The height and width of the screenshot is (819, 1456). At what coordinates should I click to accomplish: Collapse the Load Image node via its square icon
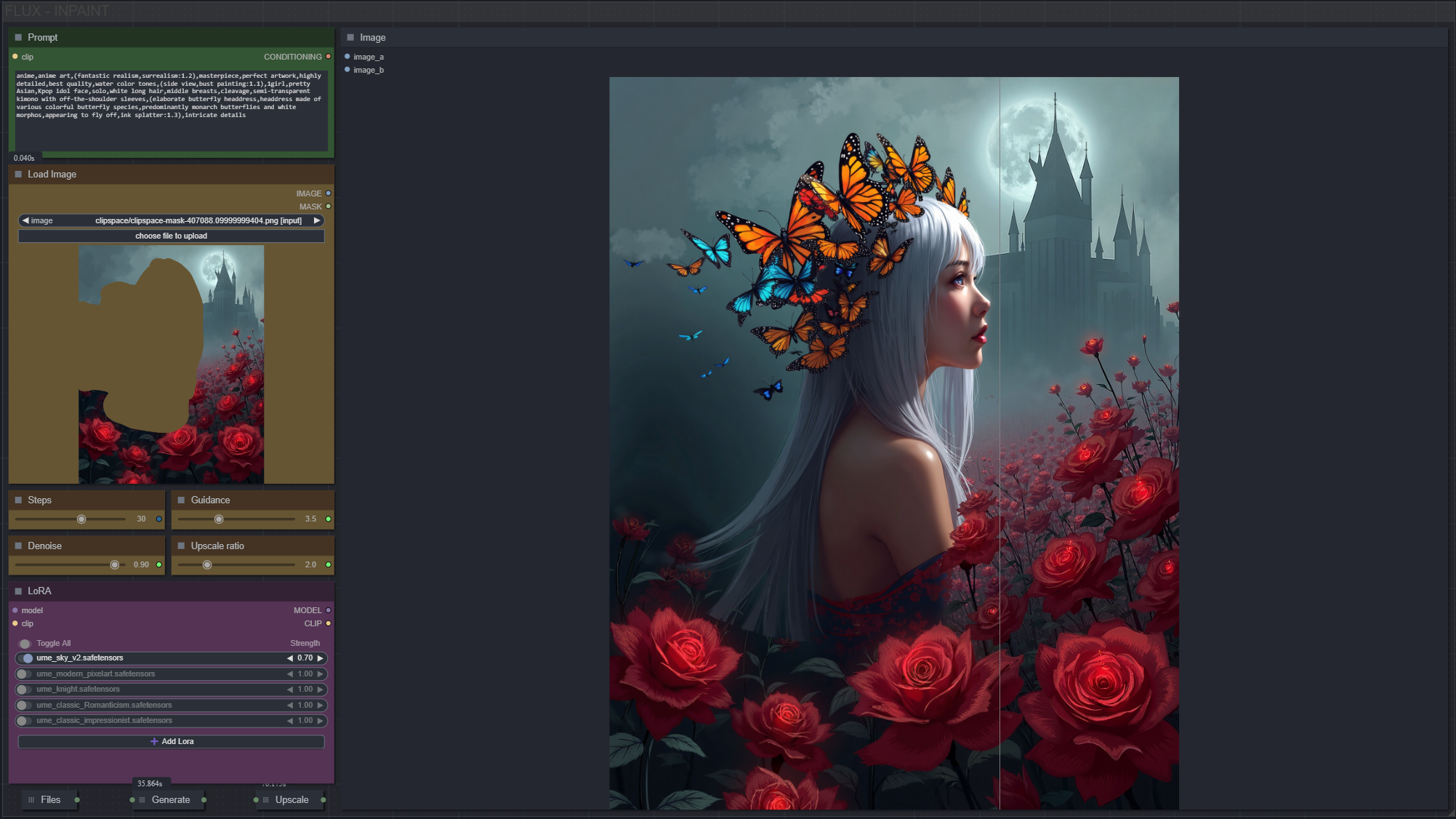point(18,175)
